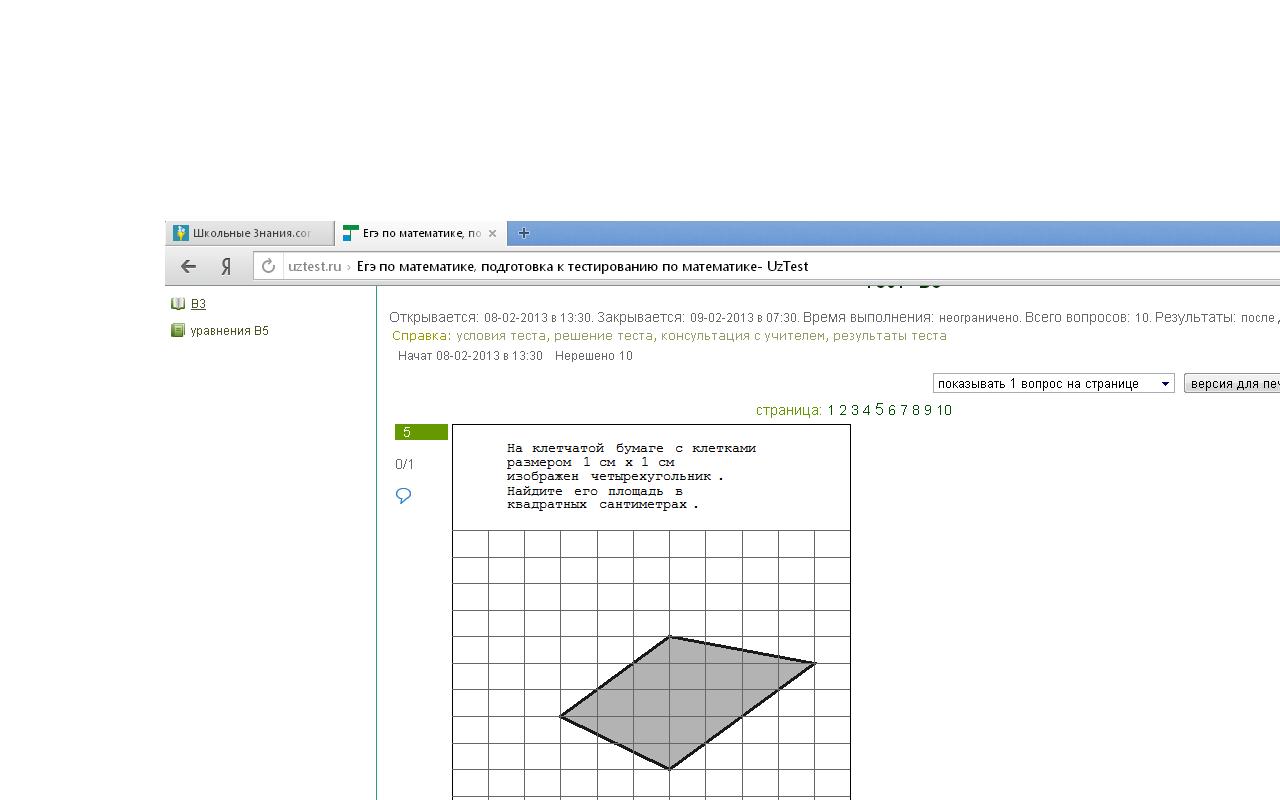
Task: Click the 'Начат 08-02-2013 в 13:30' text
Action: click(470, 356)
